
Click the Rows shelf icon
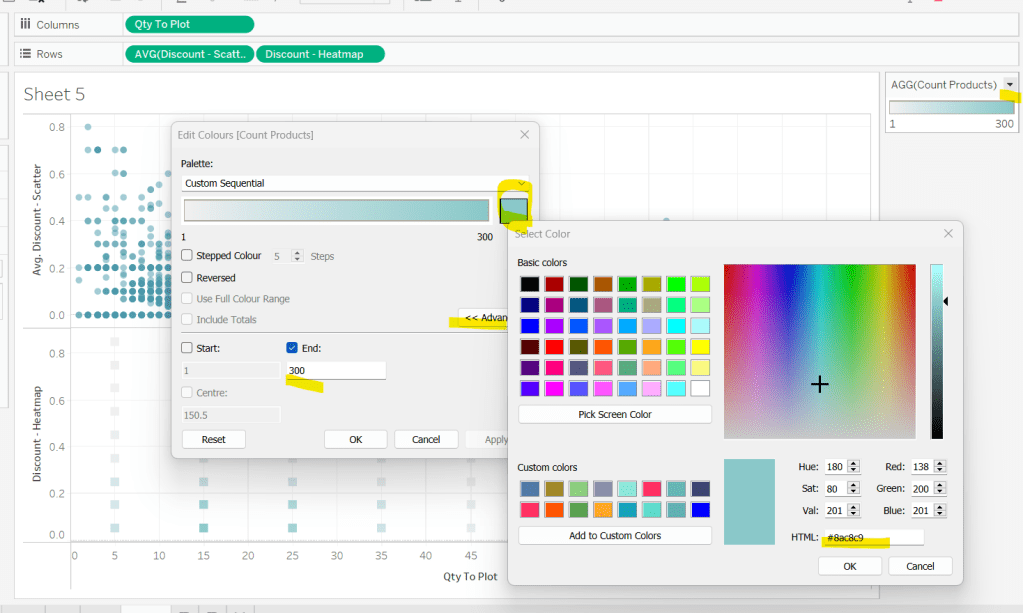click(25, 54)
